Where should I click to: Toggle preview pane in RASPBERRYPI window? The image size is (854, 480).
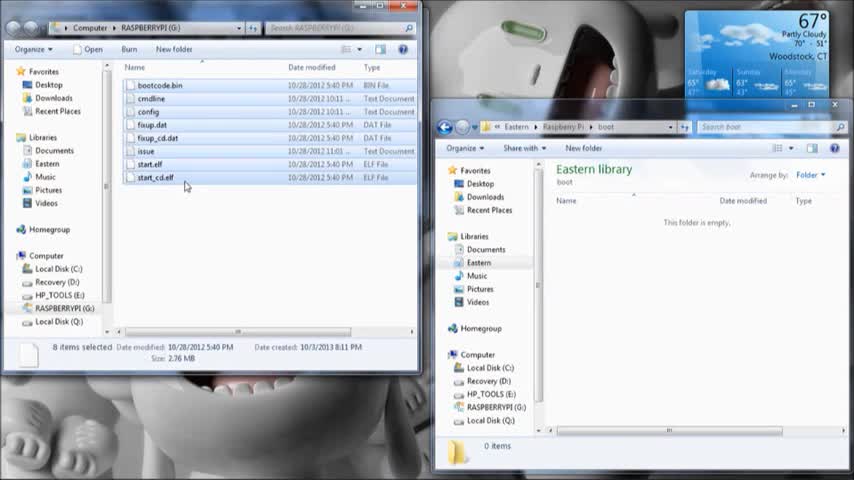pyautogui.click(x=380, y=50)
